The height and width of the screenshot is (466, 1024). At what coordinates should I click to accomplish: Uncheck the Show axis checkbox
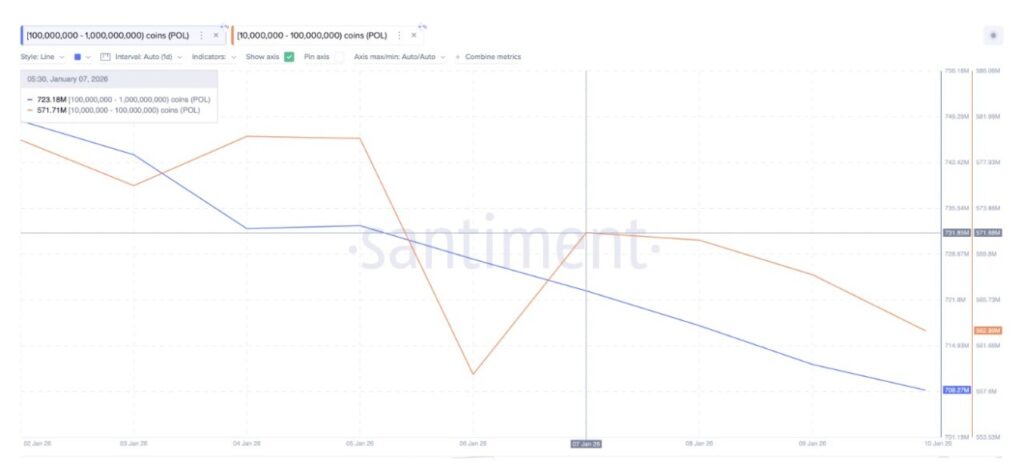click(289, 57)
